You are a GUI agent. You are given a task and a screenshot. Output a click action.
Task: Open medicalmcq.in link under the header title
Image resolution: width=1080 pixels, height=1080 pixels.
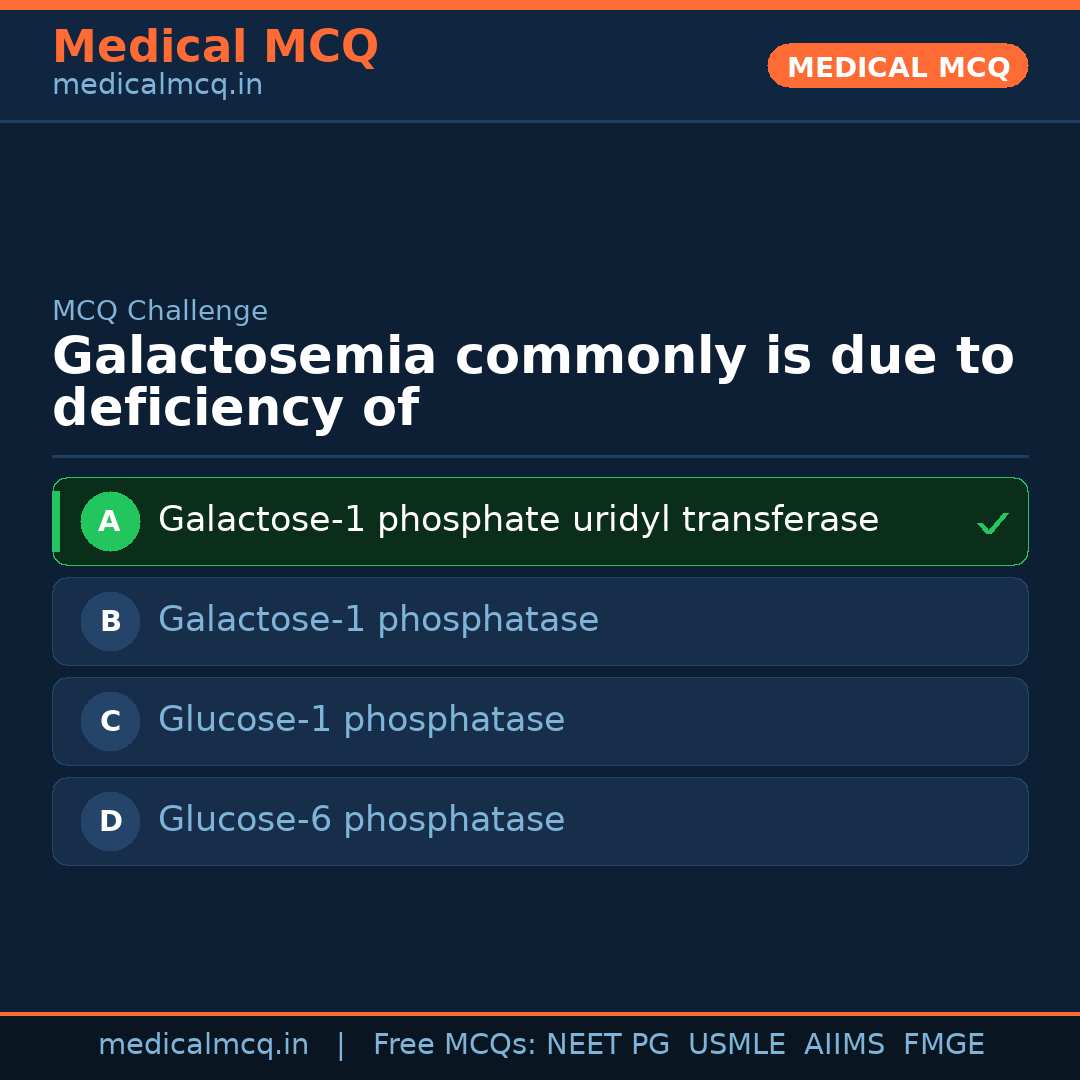click(x=157, y=85)
